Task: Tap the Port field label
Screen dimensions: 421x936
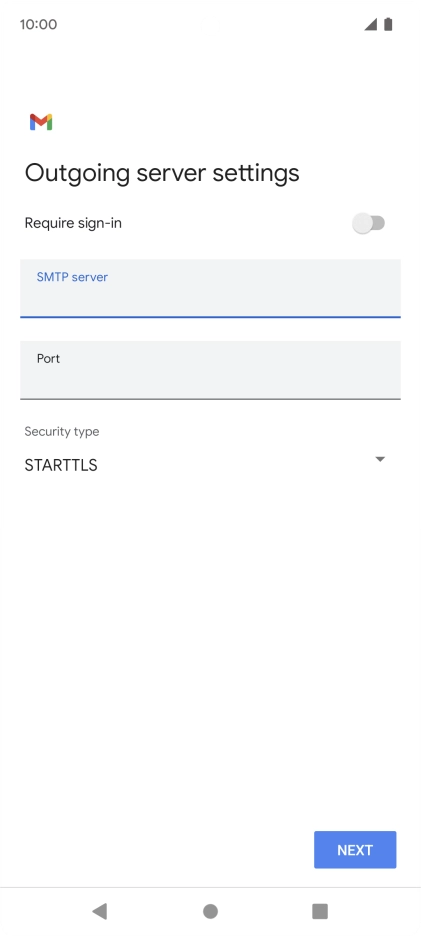Action: (x=48, y=359)
